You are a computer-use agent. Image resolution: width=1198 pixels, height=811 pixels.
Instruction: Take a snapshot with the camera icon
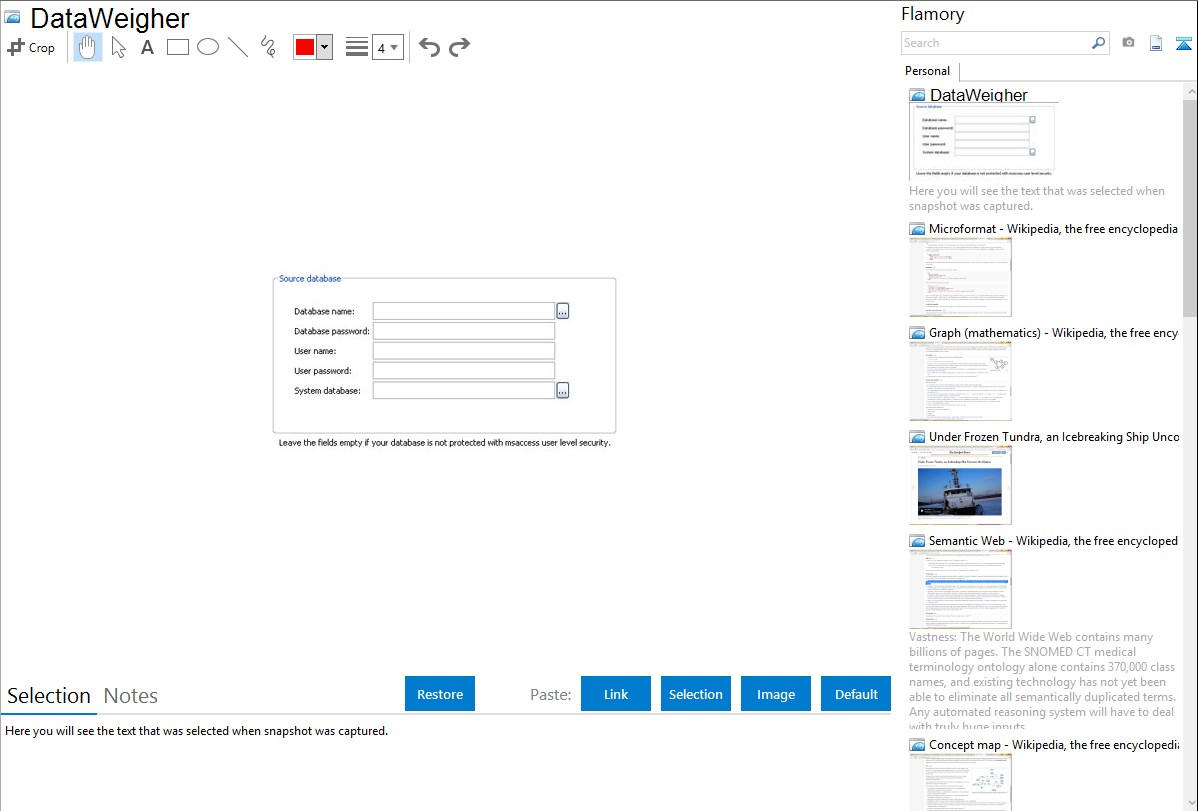1128,43
